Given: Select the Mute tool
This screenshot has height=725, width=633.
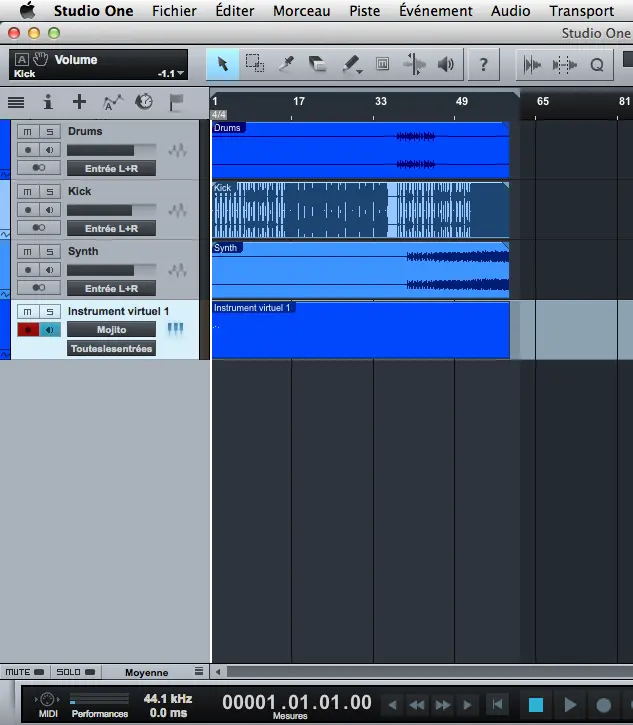Looking at the screenshot, I should click(x=382, y=64).
